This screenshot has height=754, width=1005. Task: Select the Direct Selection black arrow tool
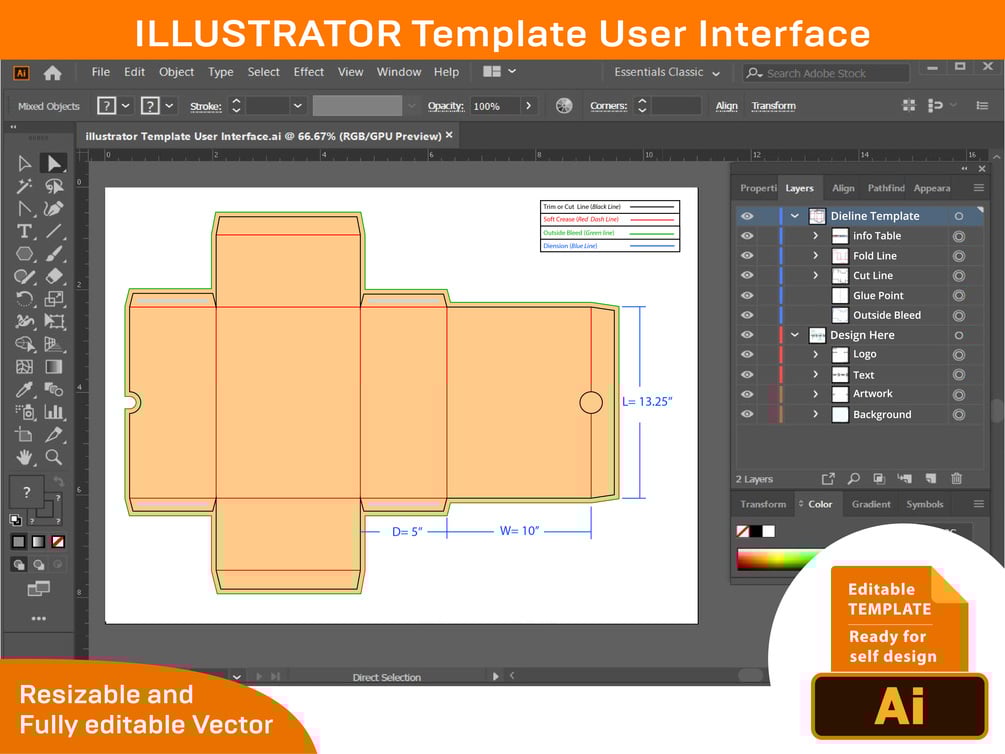point(54,163)
